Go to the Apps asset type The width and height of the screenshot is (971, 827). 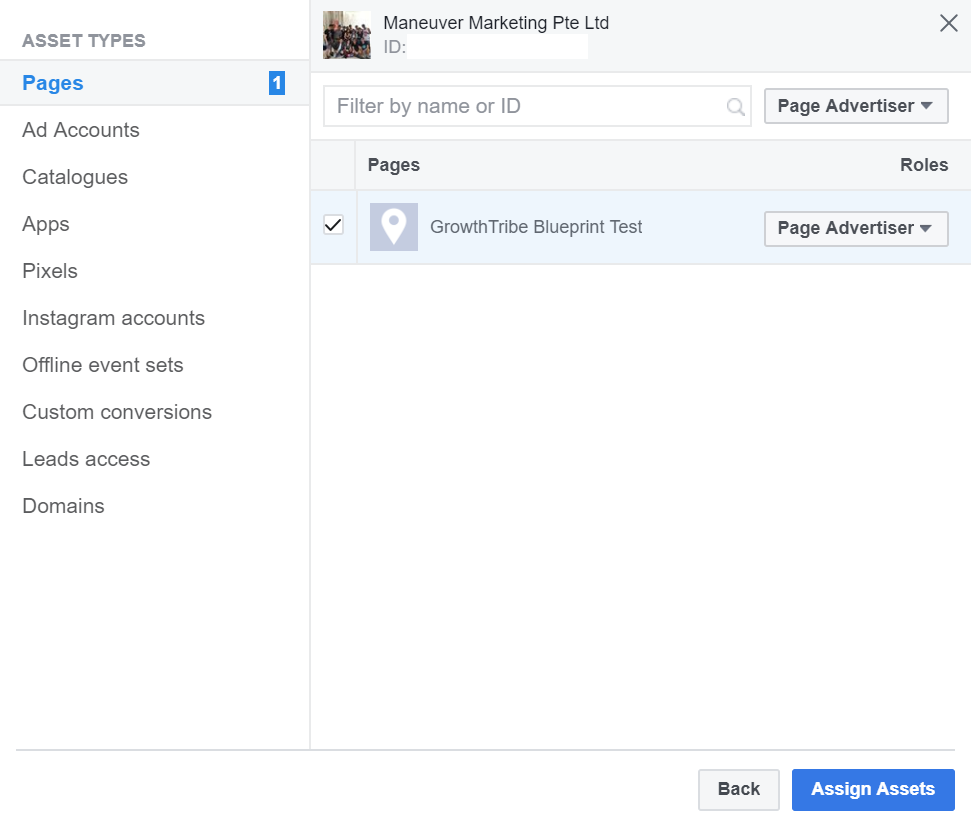click(46, 224)
